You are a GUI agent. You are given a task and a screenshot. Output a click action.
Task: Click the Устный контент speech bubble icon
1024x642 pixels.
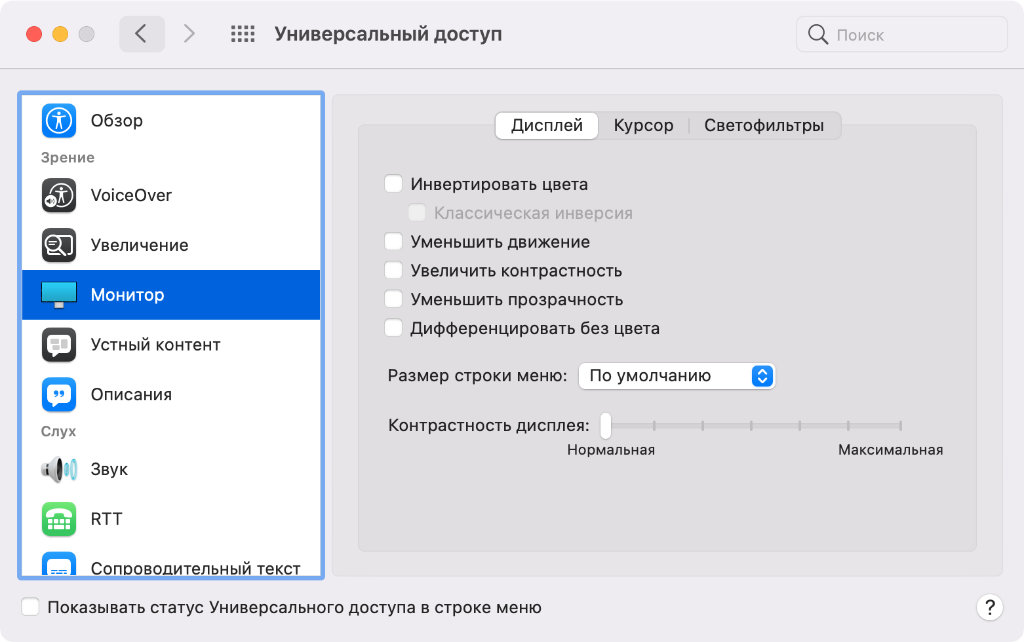coord(59,345)
